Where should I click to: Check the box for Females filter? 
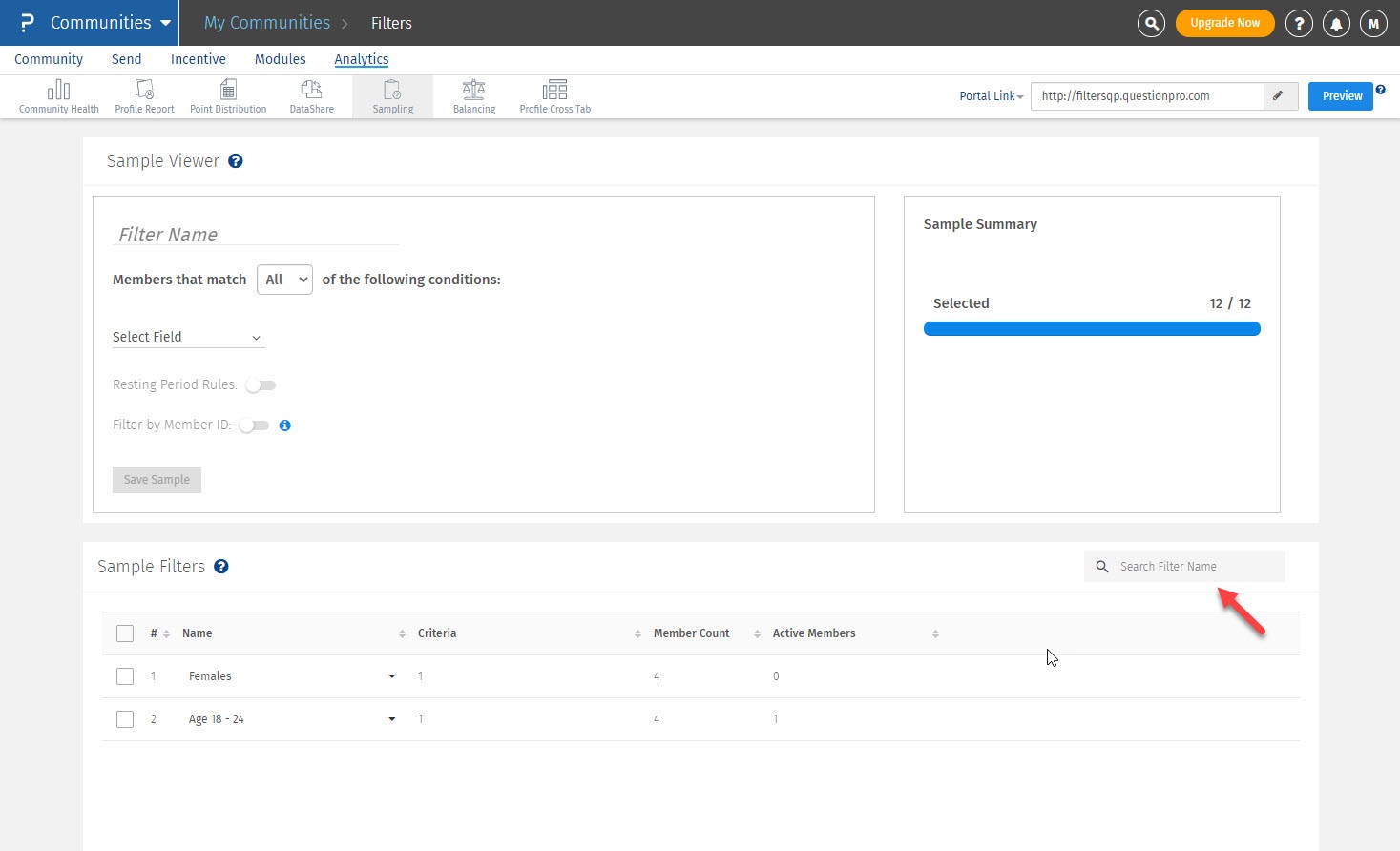125,676
